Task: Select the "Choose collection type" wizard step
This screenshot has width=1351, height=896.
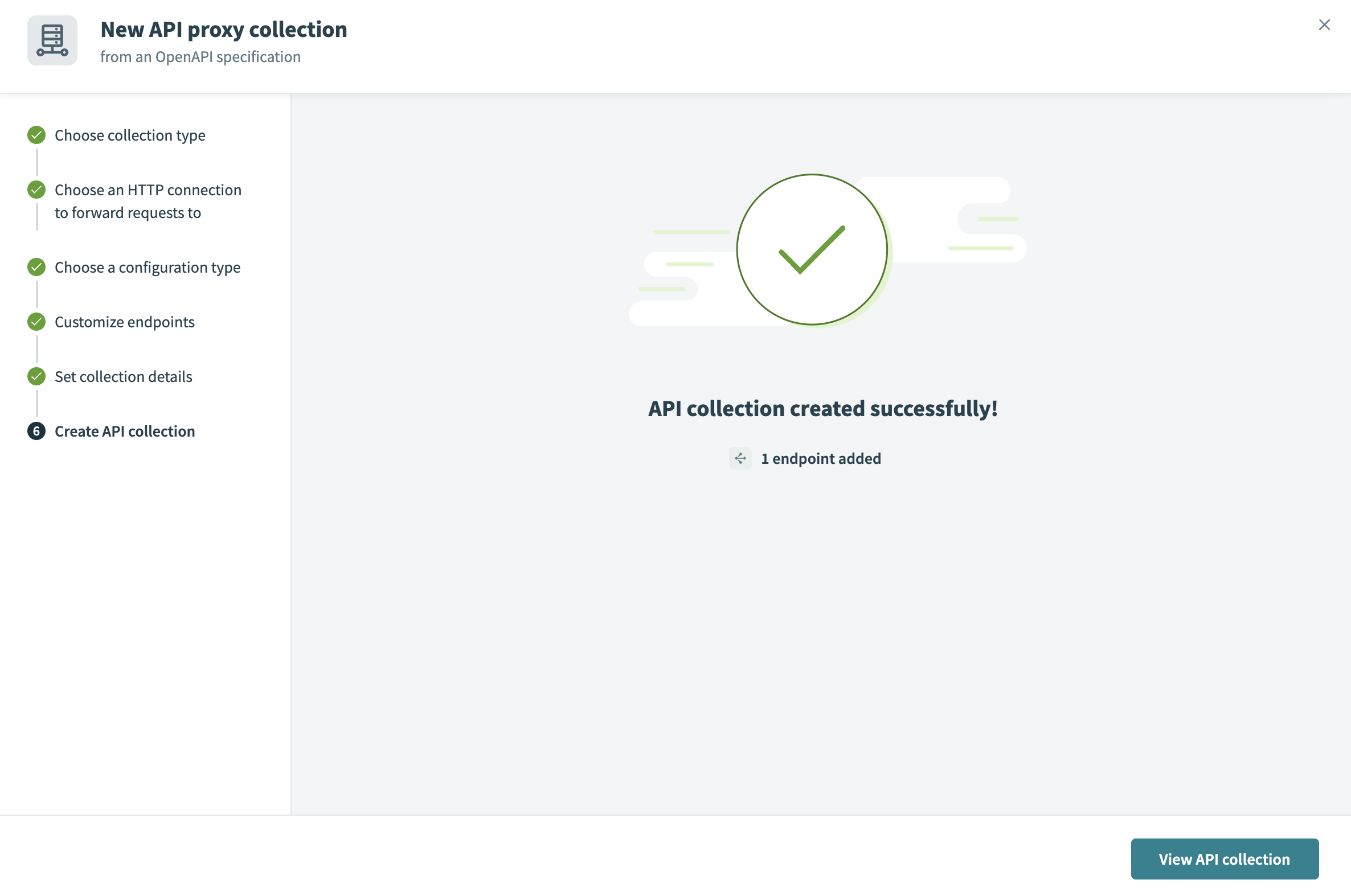Action: pos(130,135)
